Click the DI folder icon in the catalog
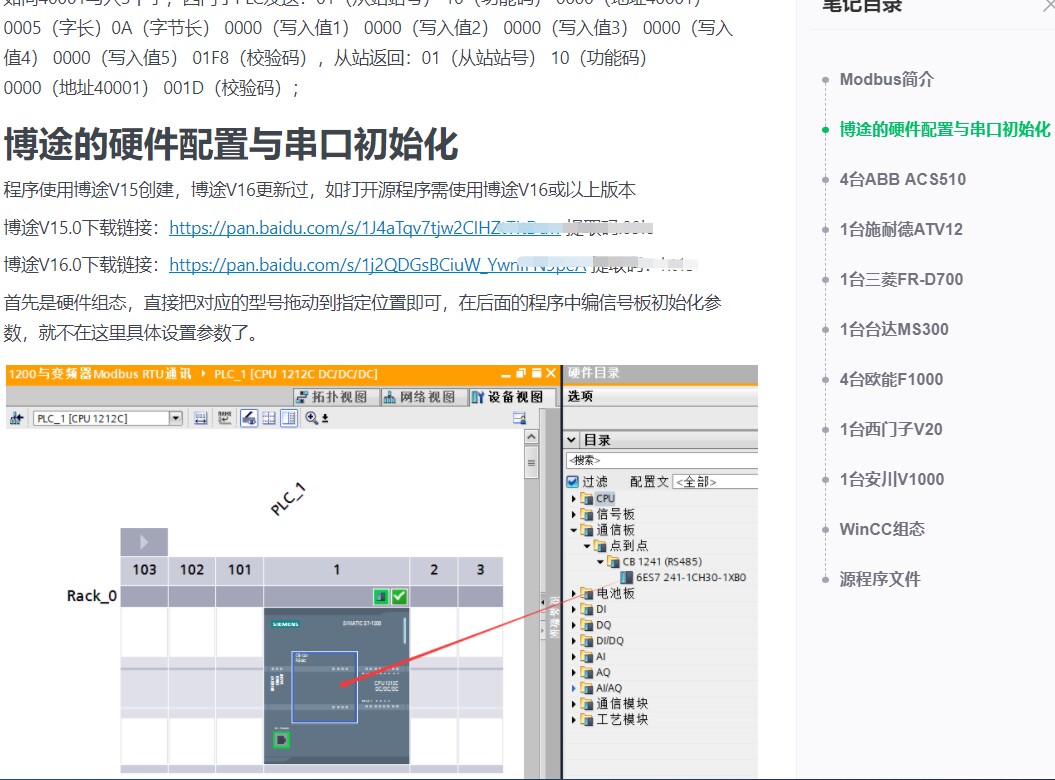The image size is (1055, 780). [x=587, y=609]
